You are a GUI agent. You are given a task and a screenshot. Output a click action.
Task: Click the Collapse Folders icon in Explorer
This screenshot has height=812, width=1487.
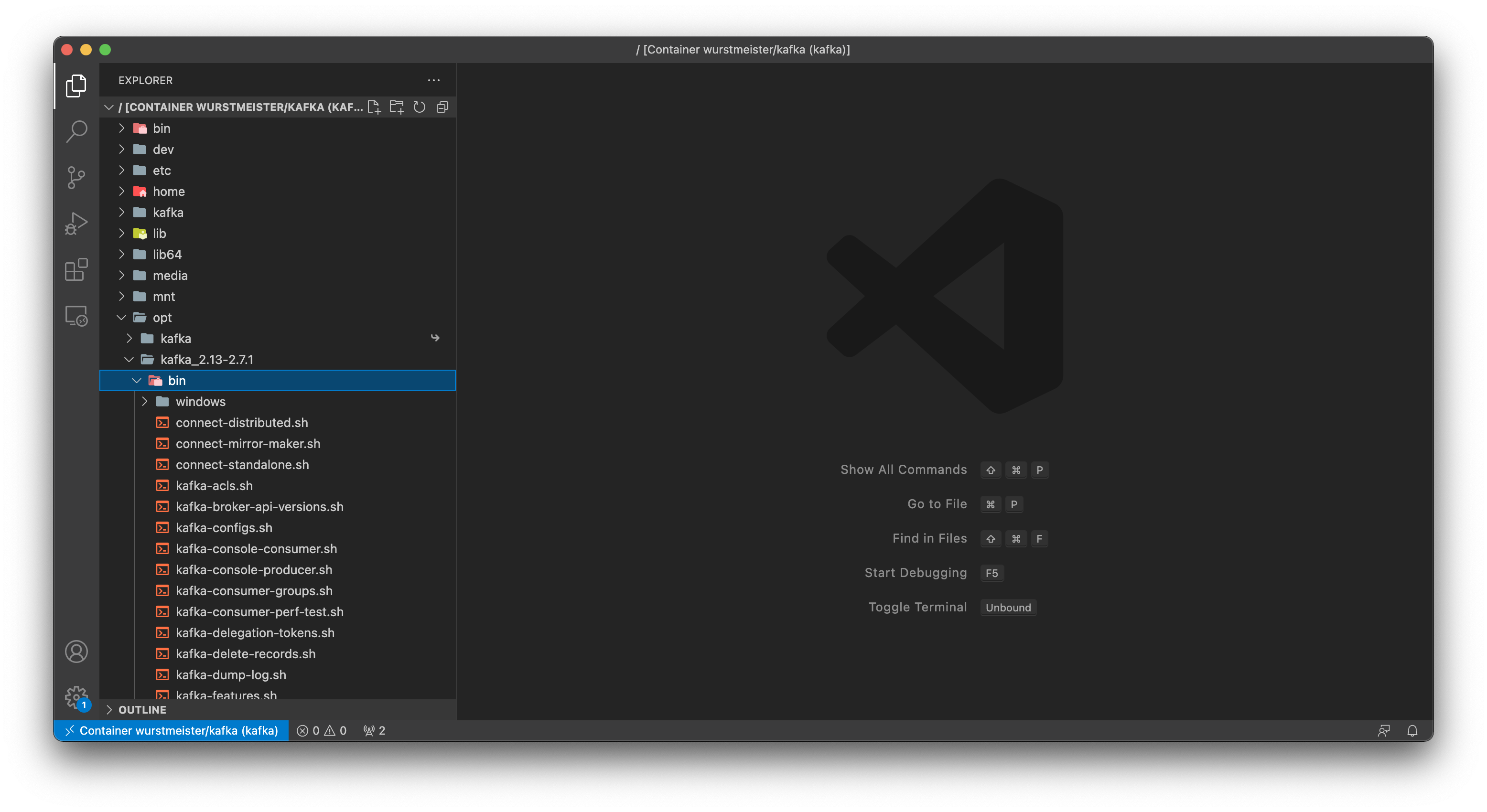pos(442,107)
